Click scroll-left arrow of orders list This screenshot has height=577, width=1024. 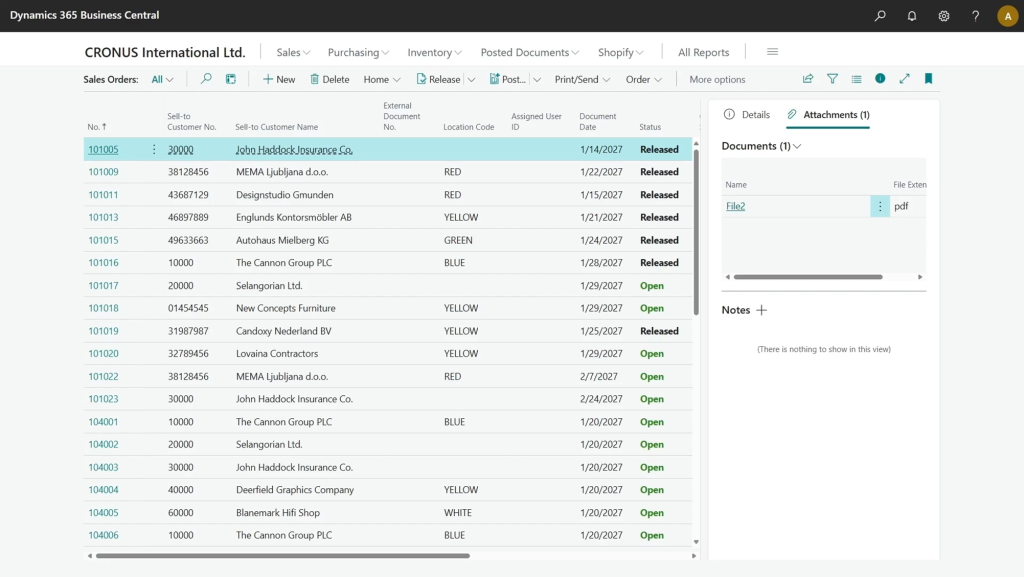coord(90,556)
